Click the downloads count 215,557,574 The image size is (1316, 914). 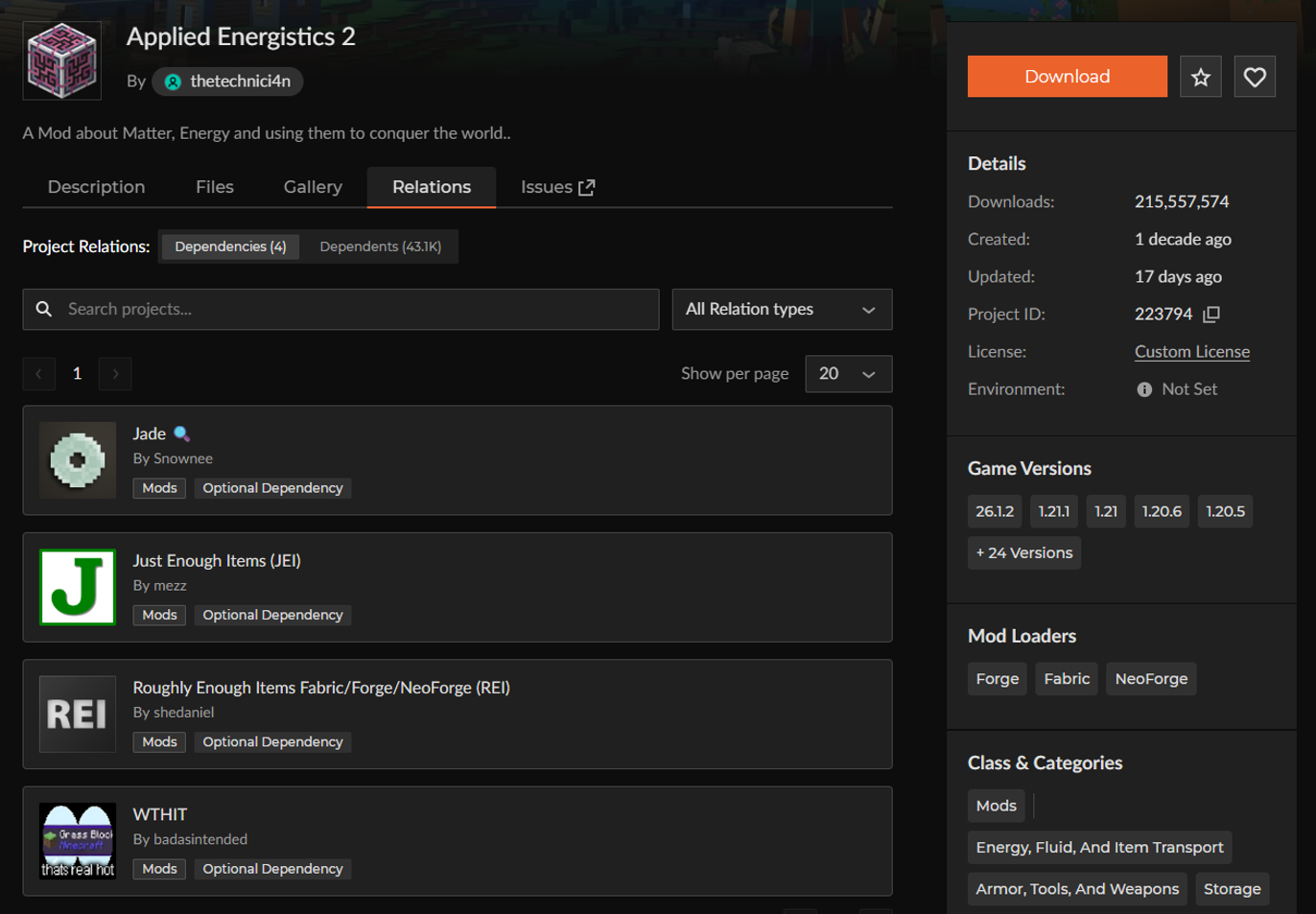(1182, 201)
